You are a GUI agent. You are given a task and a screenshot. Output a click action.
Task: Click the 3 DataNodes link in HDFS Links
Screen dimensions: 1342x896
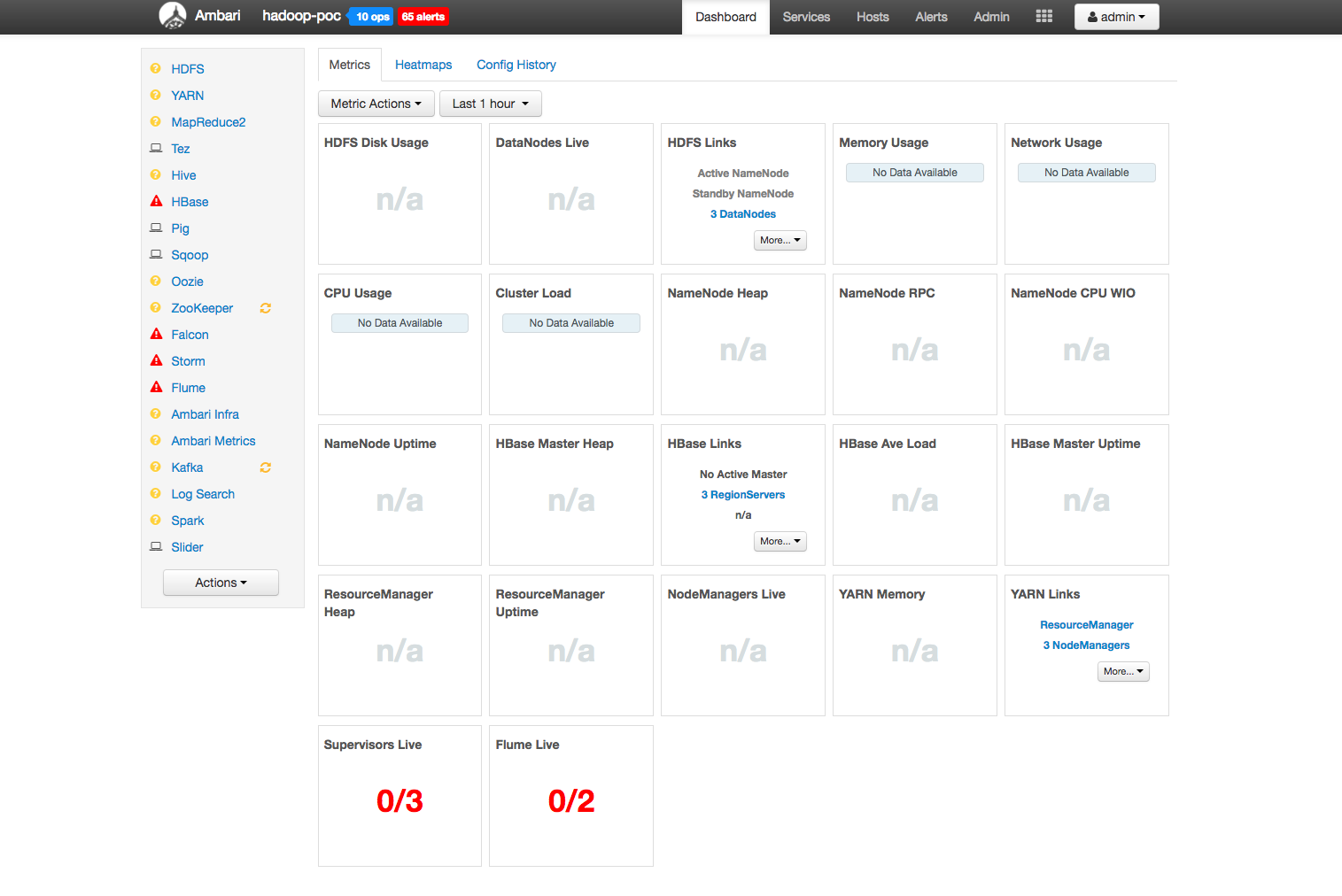coord(742,213)
